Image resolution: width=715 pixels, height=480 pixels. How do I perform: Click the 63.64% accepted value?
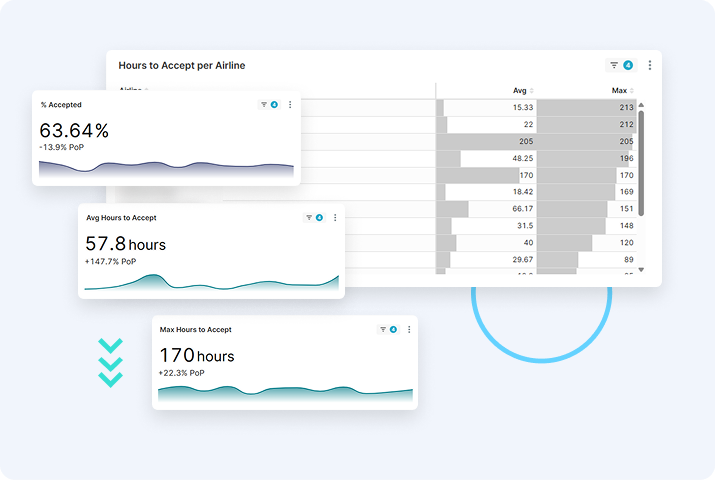click(x=74, y=130)
